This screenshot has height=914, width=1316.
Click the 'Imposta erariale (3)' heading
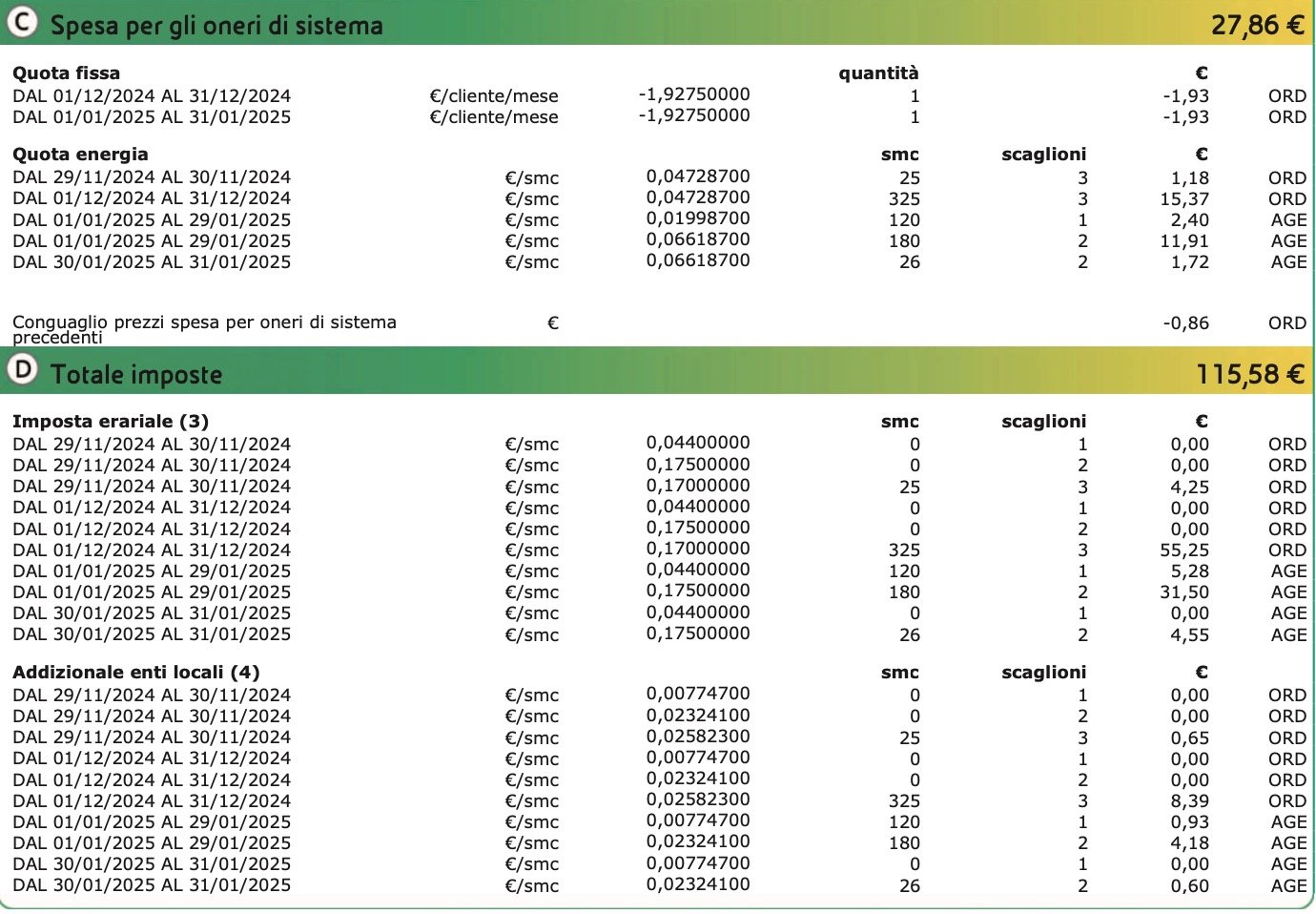coord(111,422)
